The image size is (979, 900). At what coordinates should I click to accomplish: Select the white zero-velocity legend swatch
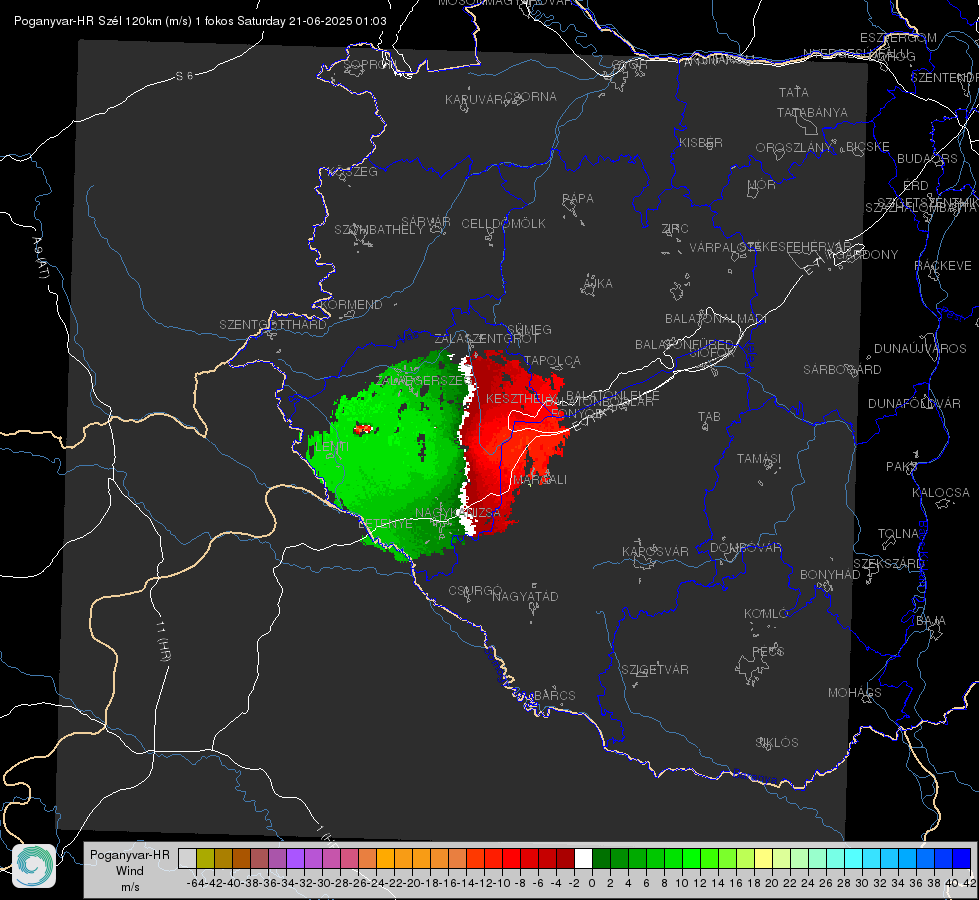click(583, 858)
